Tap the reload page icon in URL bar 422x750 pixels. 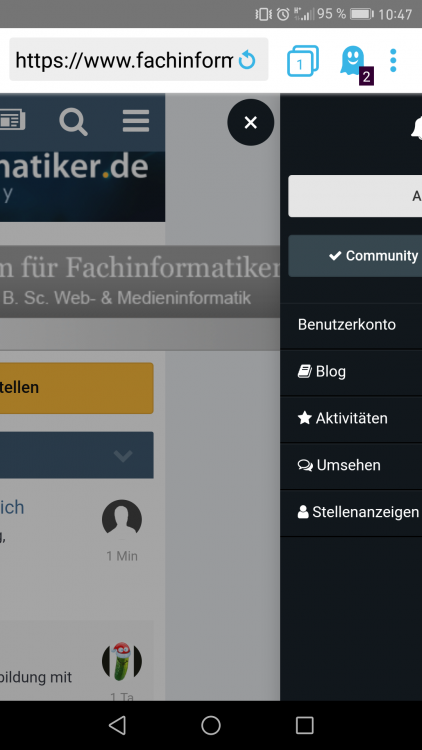point(247,60)
